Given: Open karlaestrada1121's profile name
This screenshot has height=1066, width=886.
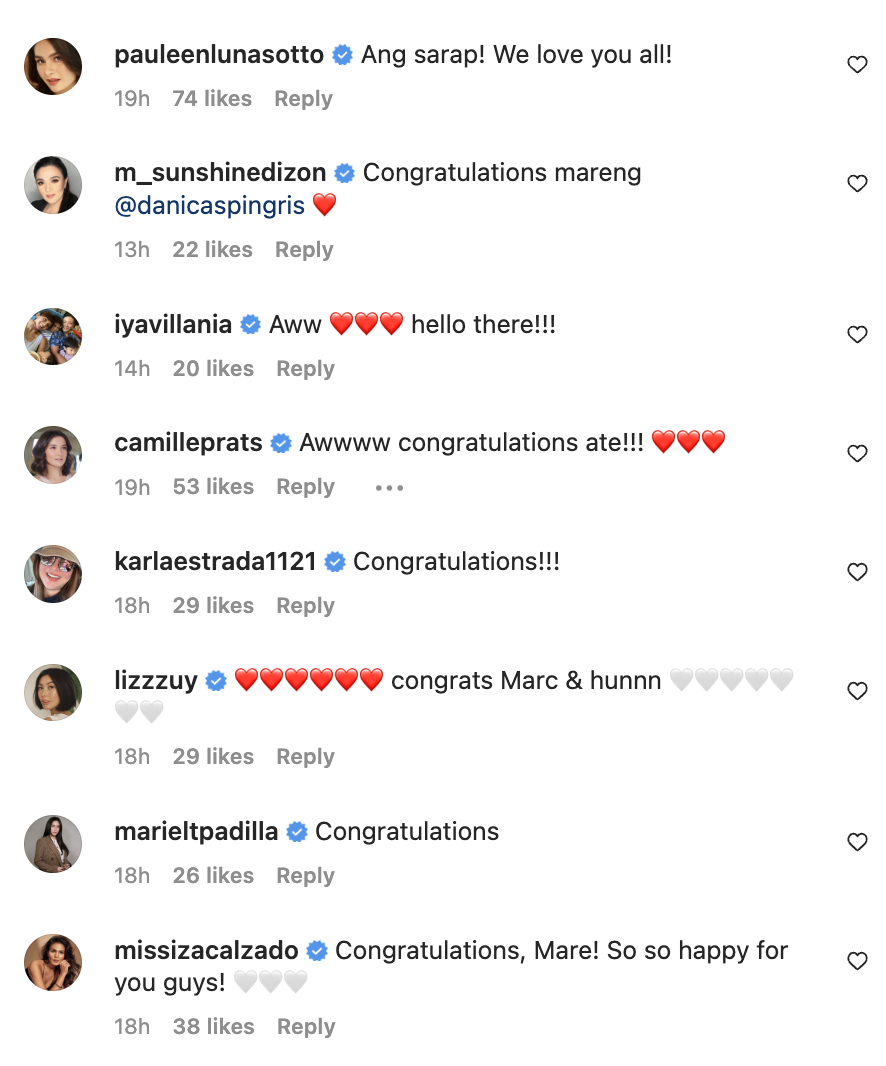Looking at the screenshot, I should (219, 561).
